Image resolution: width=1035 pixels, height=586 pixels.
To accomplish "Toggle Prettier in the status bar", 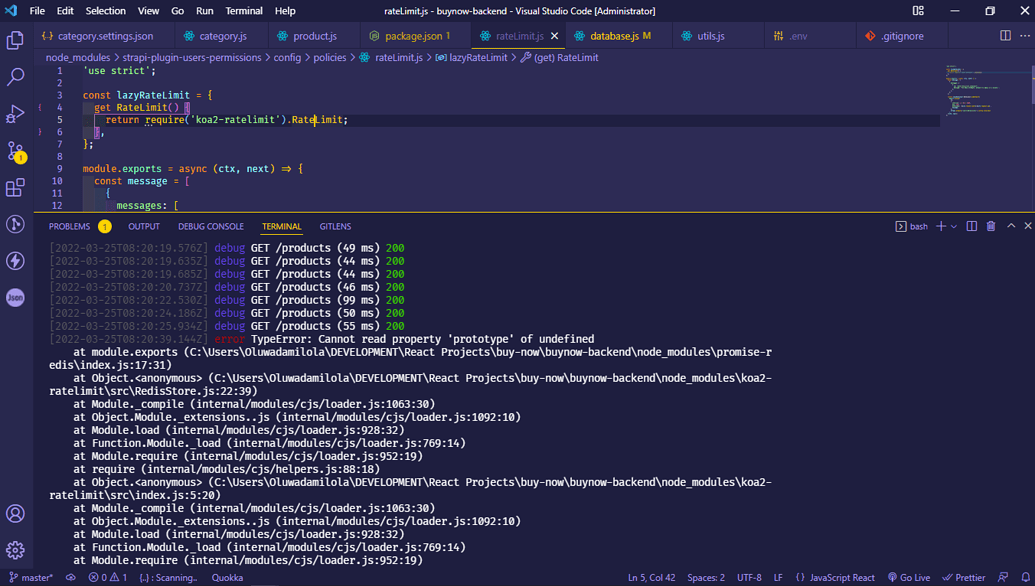I will (963, 578).
